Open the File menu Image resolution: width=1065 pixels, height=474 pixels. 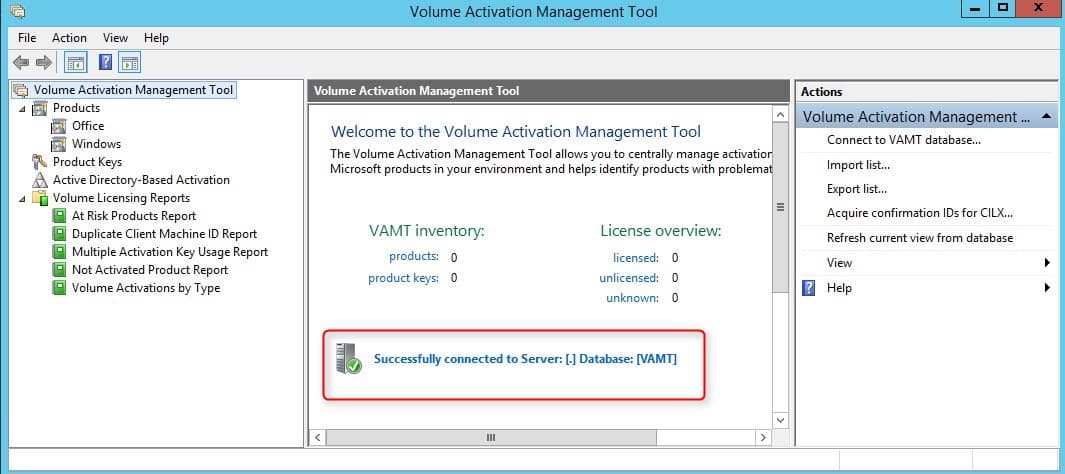click(x=27, y=38)
